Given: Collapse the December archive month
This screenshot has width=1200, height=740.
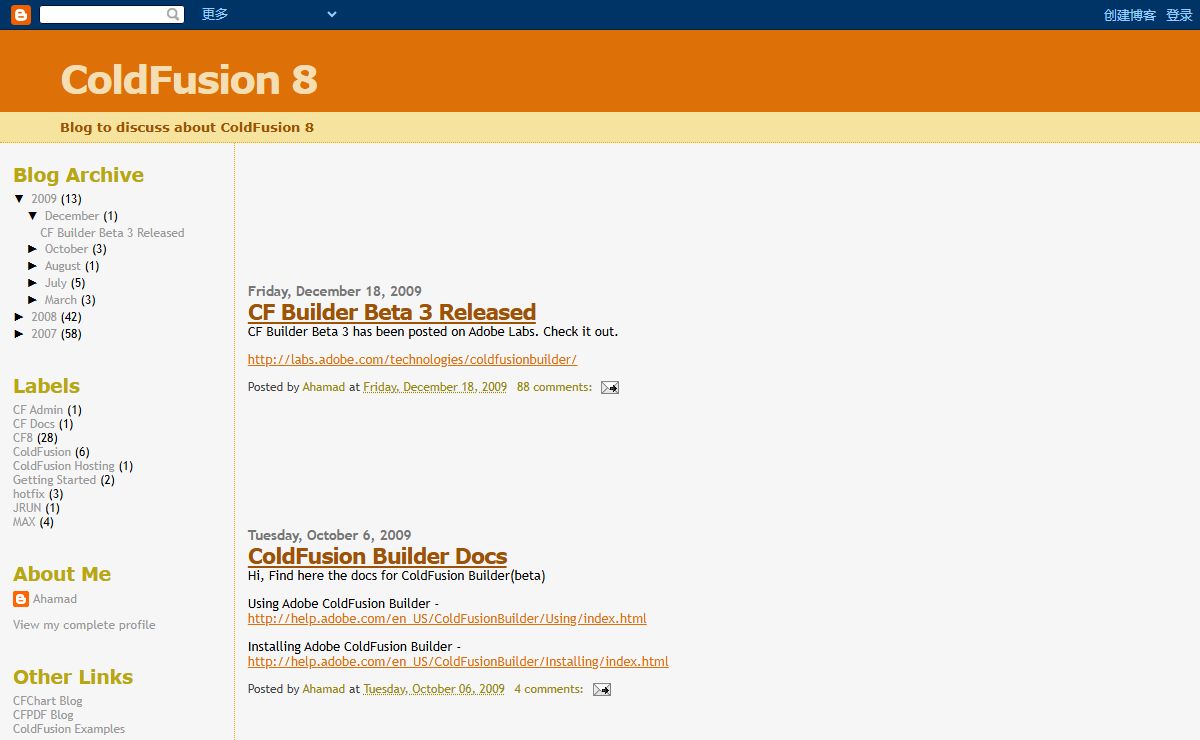Looking at the screenshot, I should coord(33,216).
